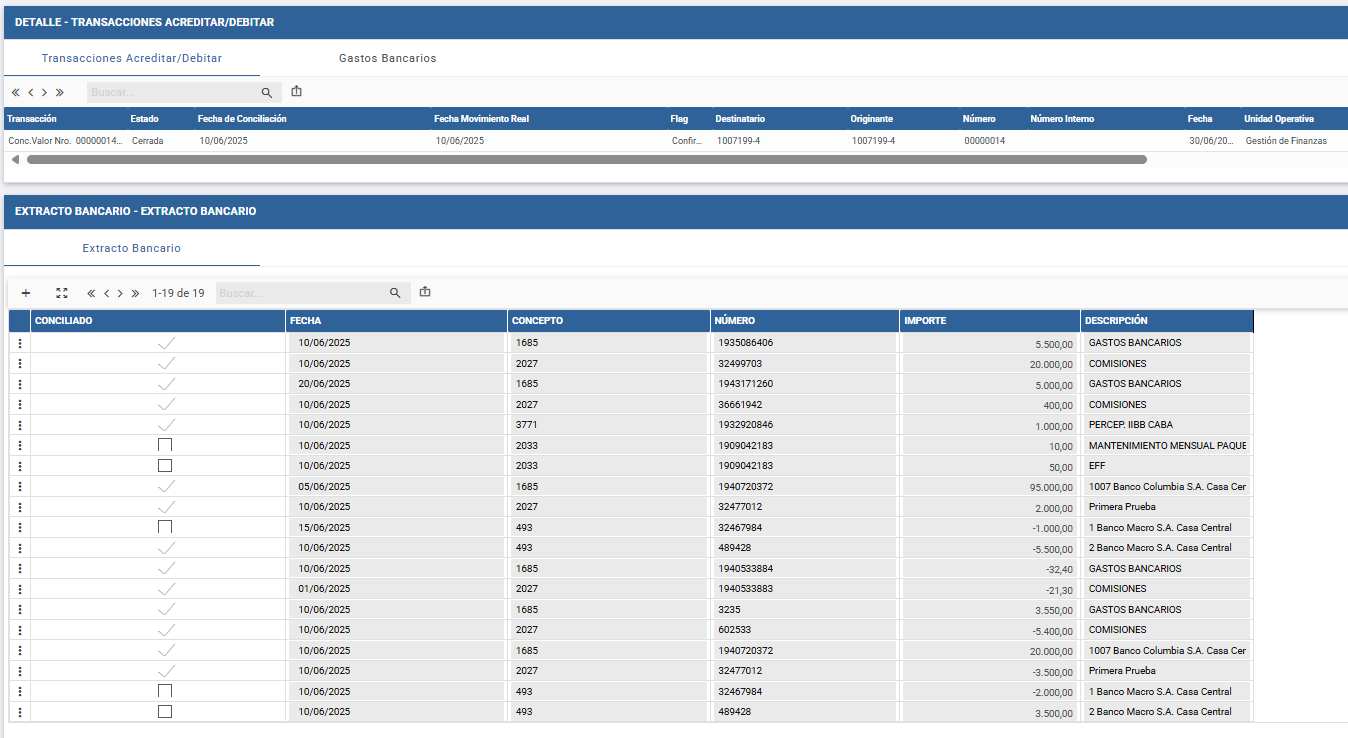The width and height of the screenshot is (1348, 738).
Task: Check Conciliado box for MANTENIMIENTO MENSUAL row
Action: coord(165,445)
